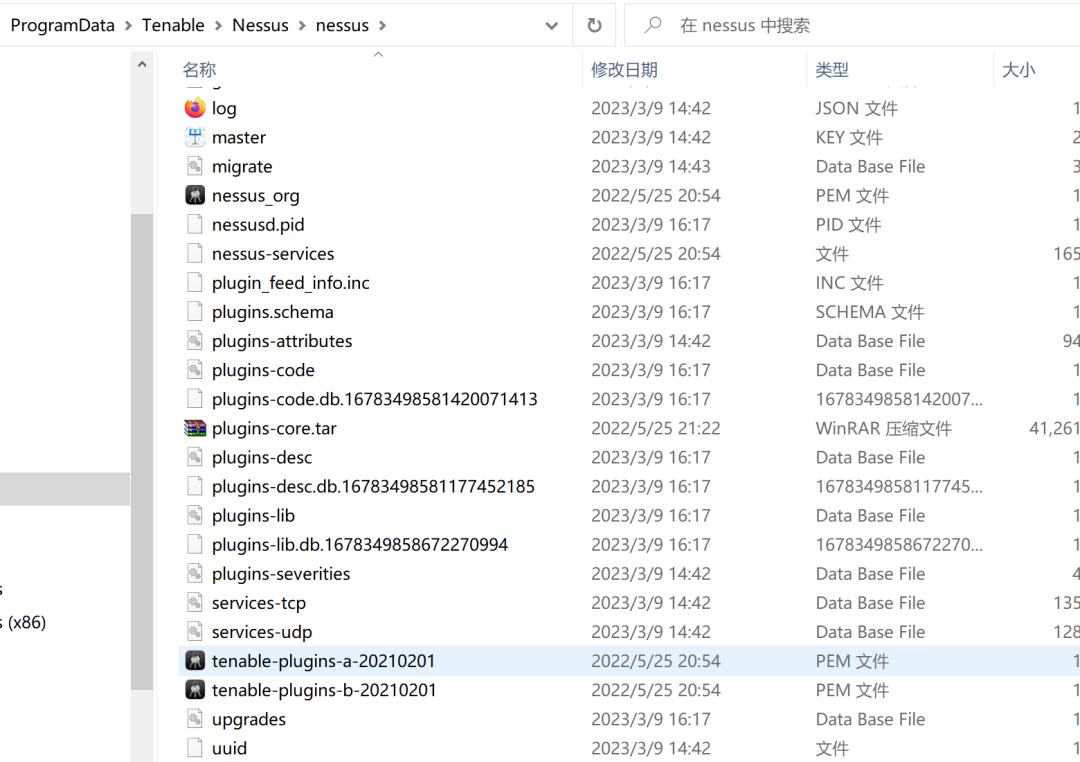
Task: Click the nessus_org PEM file icon
Action: (195, 196)
